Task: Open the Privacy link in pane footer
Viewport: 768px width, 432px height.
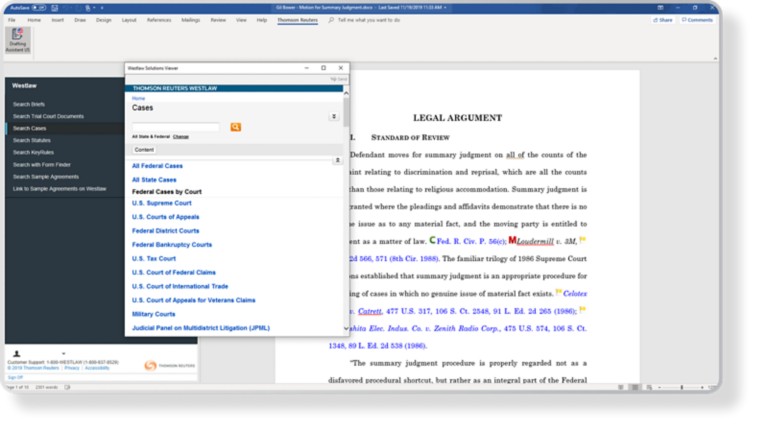Action: click(x=72, y=368)
